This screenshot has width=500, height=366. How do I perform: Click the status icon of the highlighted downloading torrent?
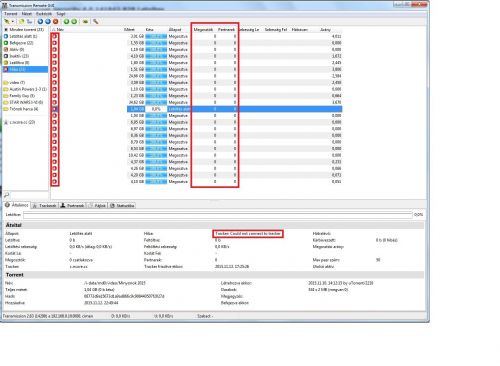pyautogui.click(x=55, y=109)
